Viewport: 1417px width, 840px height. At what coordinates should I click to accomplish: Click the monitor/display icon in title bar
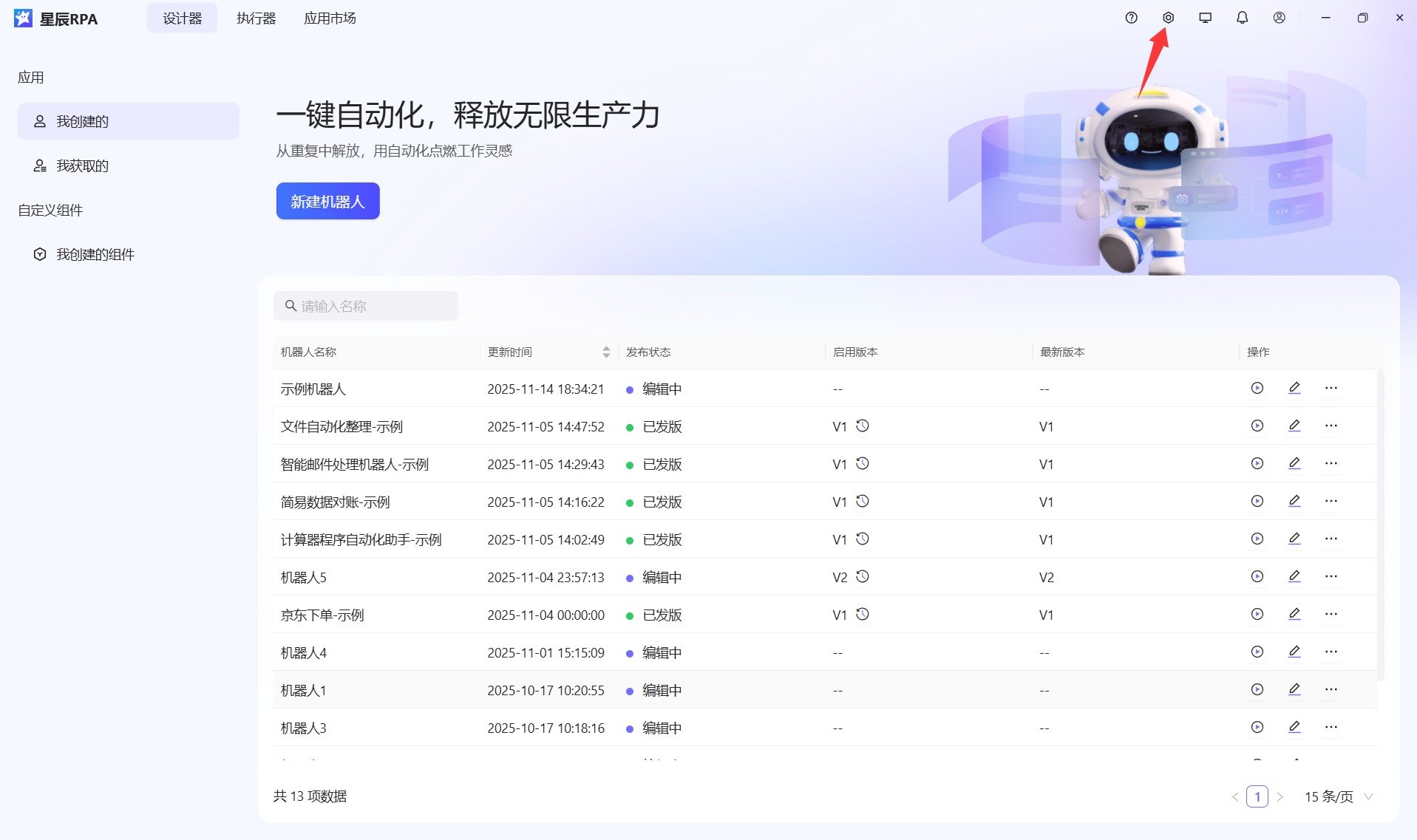pos(1204,17)
